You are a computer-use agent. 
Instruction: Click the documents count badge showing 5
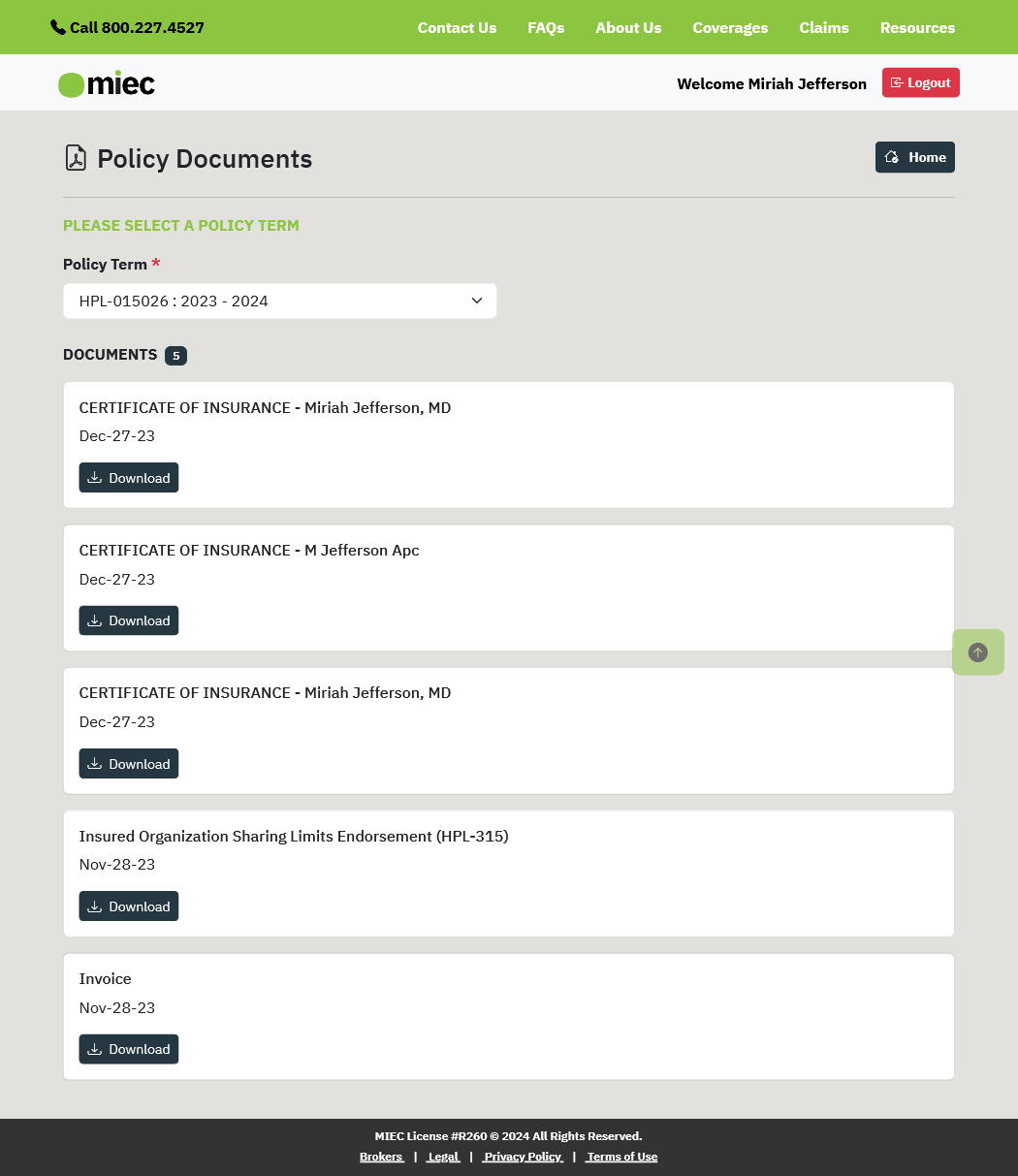(175, 355)
